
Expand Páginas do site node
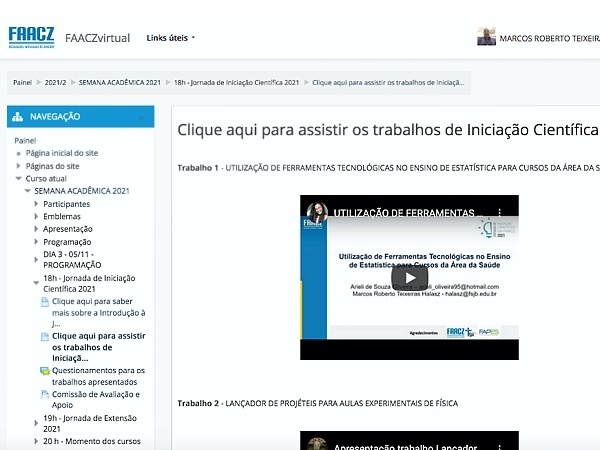click(18, 166)
